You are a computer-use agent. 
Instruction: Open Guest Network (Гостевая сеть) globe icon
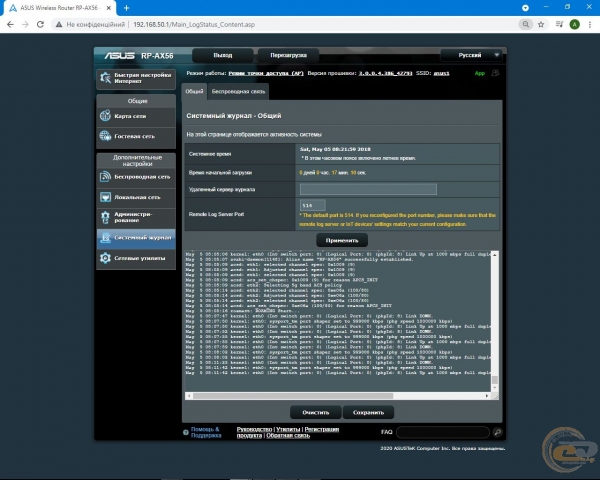(105, 136)
